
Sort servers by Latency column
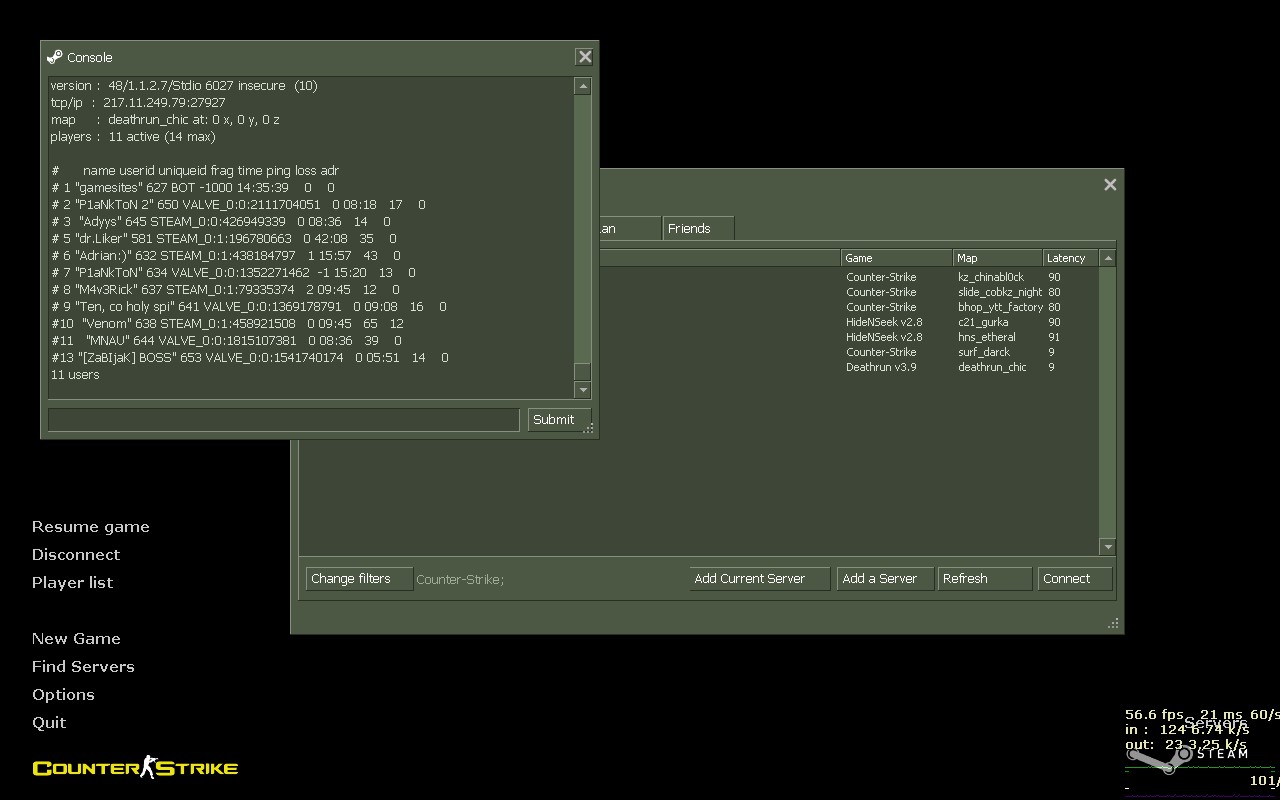click(x=1071, y=258)
